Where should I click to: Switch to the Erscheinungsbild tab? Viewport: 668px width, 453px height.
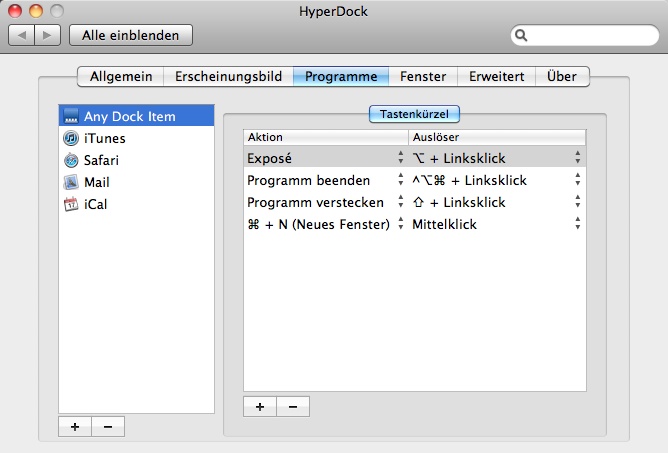(x=228, y=76)
